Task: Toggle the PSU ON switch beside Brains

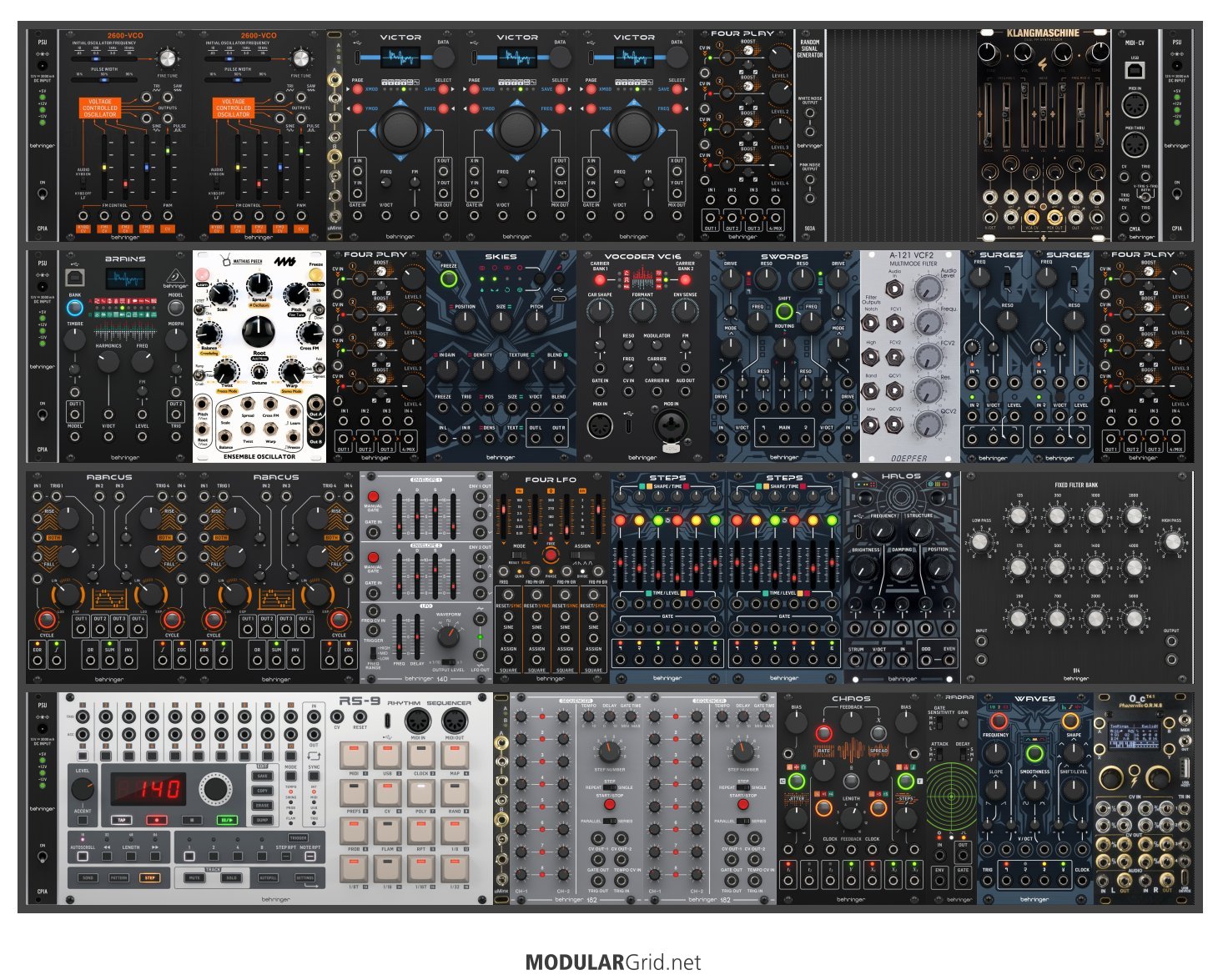Action: click(x=42, y=413)
